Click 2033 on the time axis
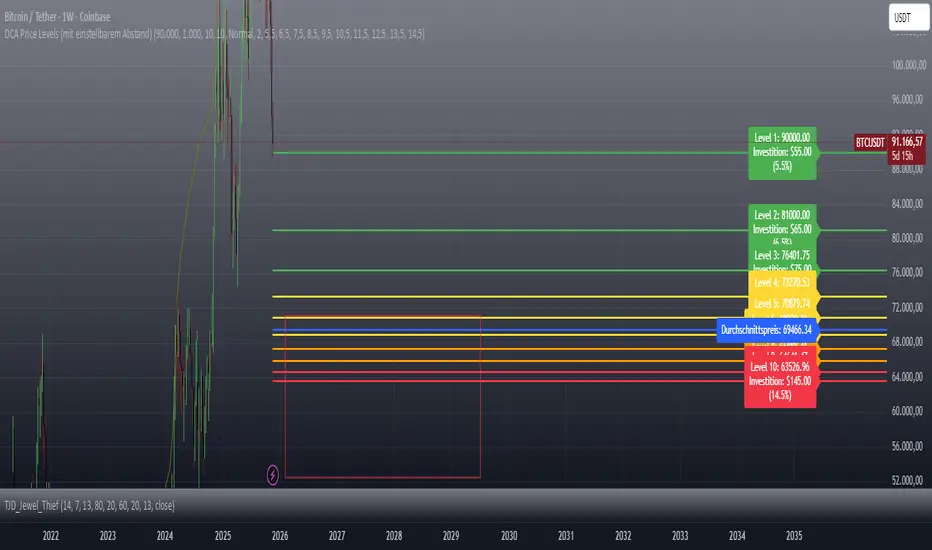Viewport: 932px width, 550px height. coord(680,536)
